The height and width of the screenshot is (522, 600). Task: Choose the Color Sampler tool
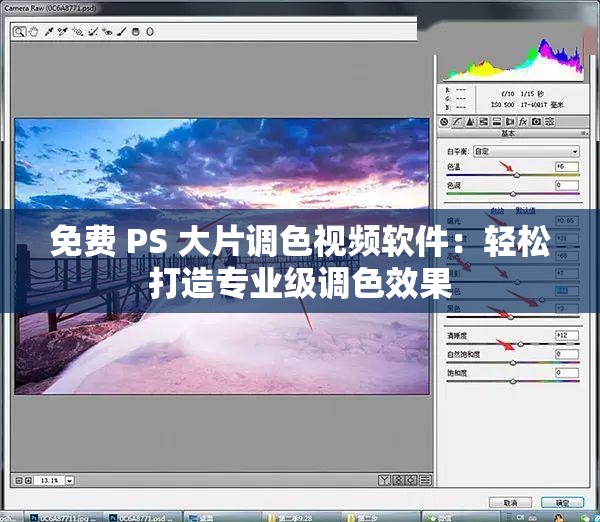click(x=62, y=31)
